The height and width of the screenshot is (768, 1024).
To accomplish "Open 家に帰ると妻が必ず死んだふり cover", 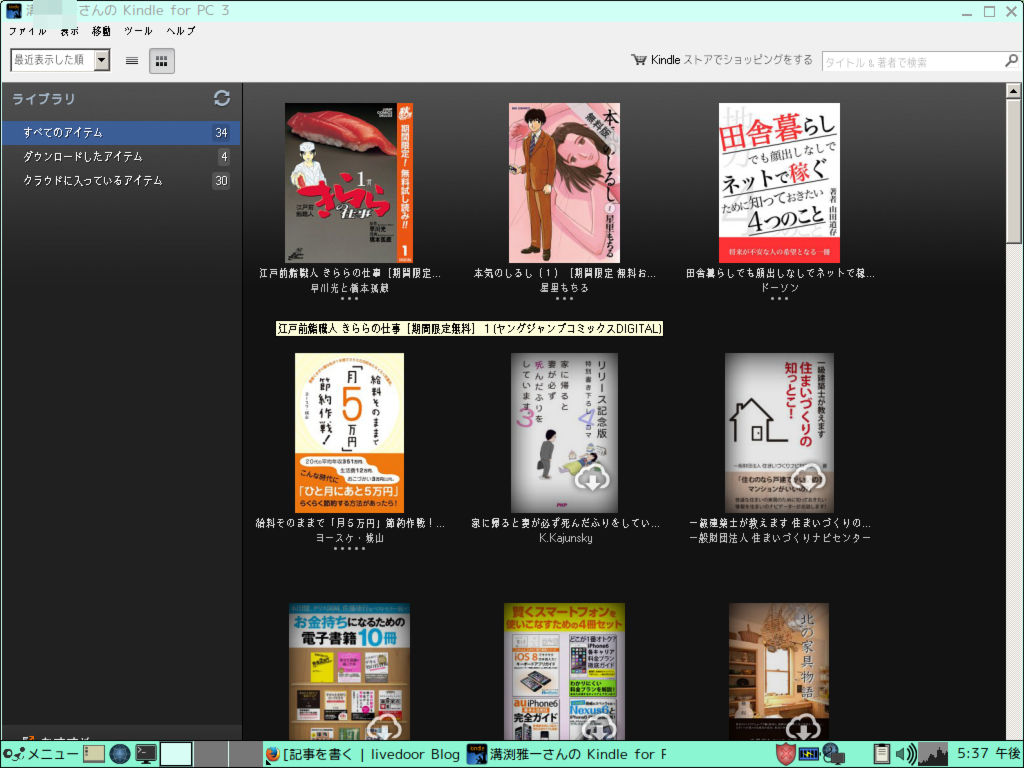I will 564,433.
